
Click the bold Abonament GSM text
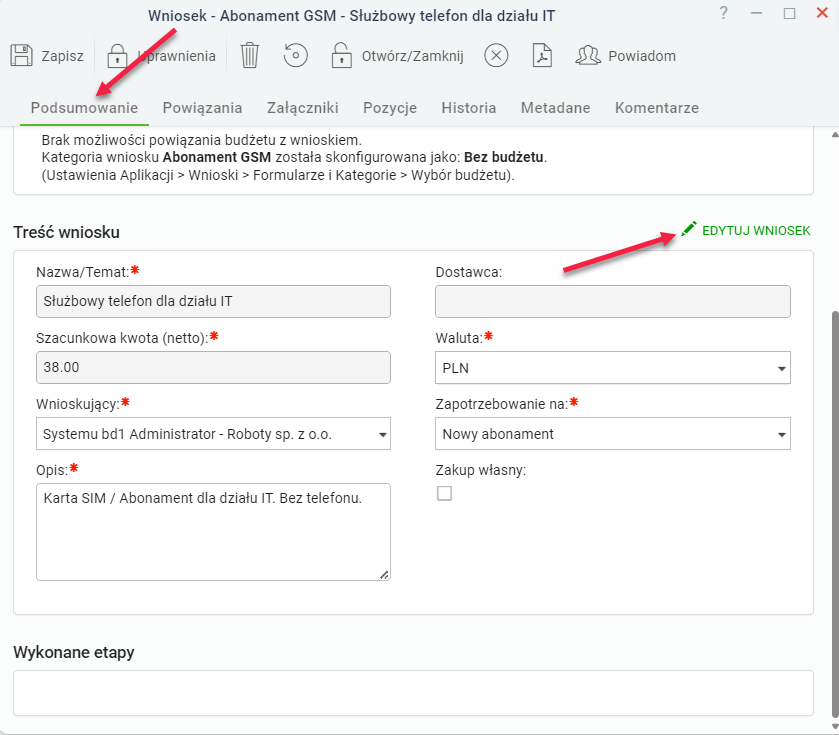click(x=217, y=157)
